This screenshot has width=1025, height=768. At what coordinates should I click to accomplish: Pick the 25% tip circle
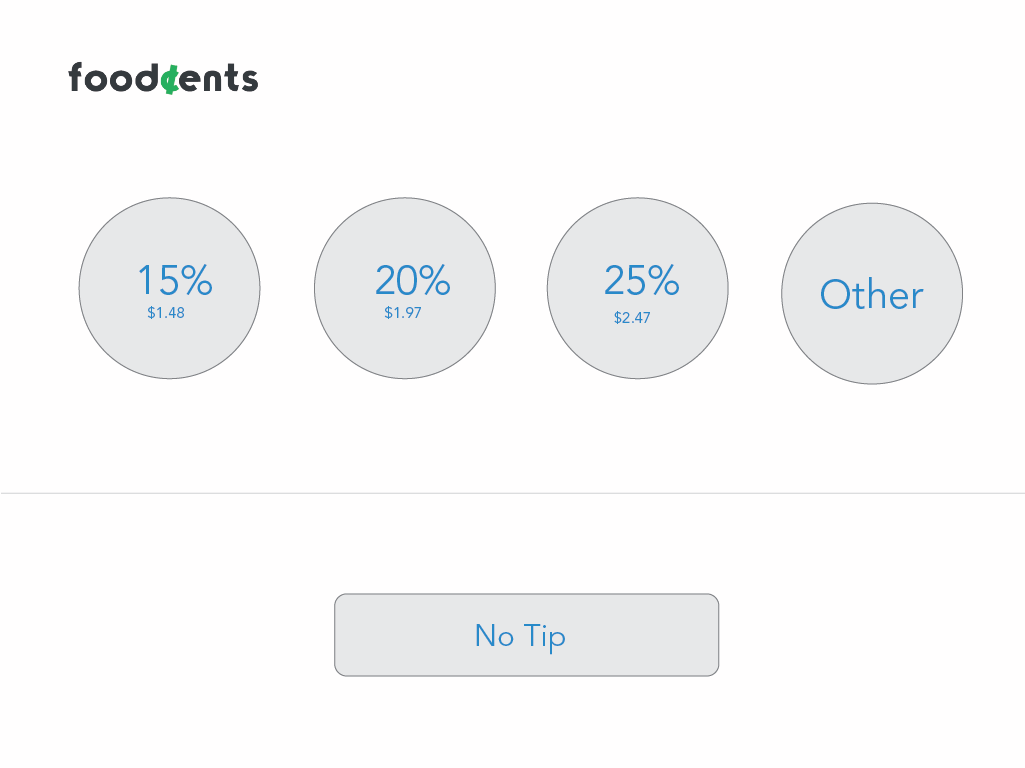(637, 288)
